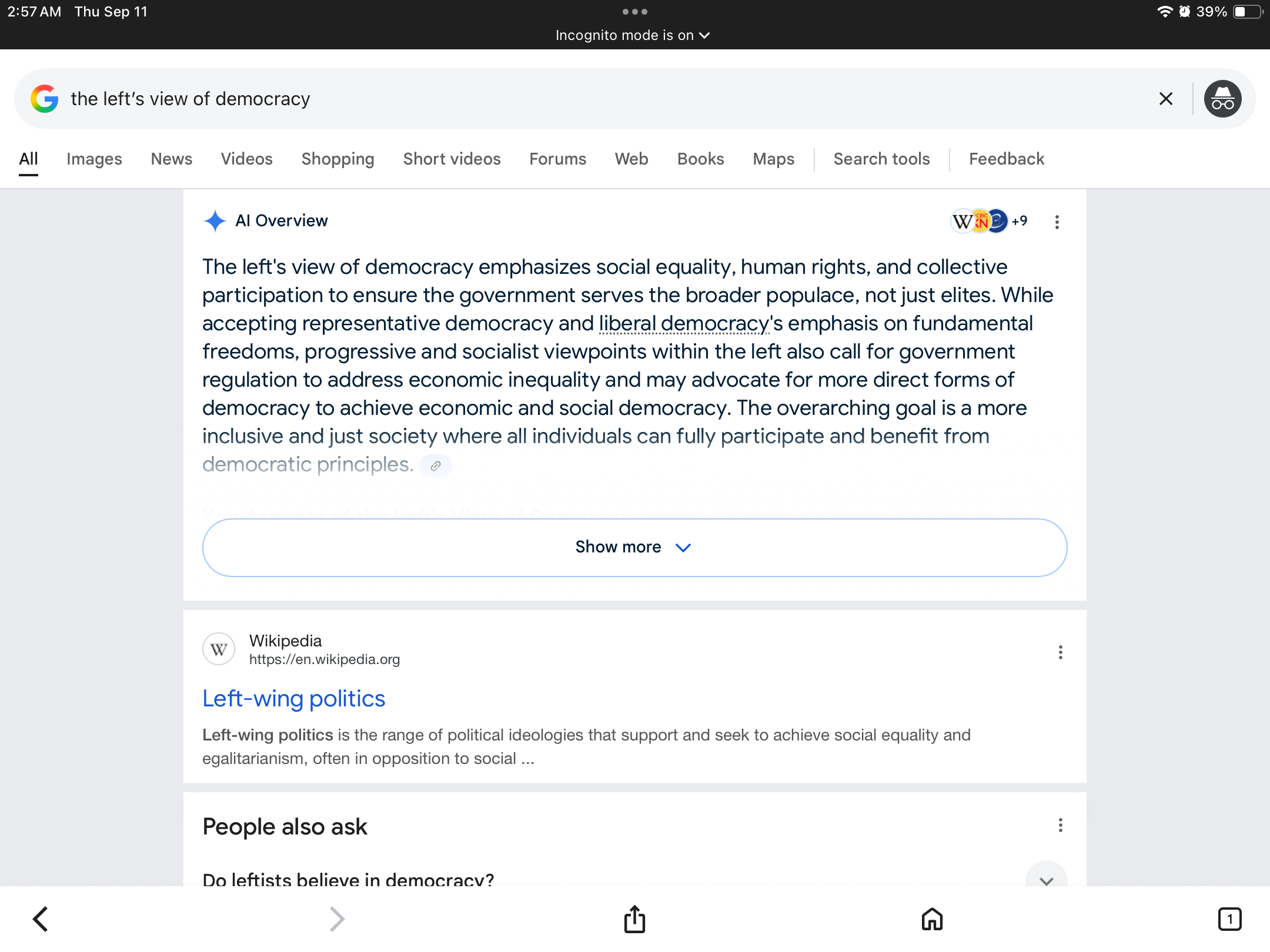Go to home with the house icon
The image size is (1270, 952).
pos(932,919)
